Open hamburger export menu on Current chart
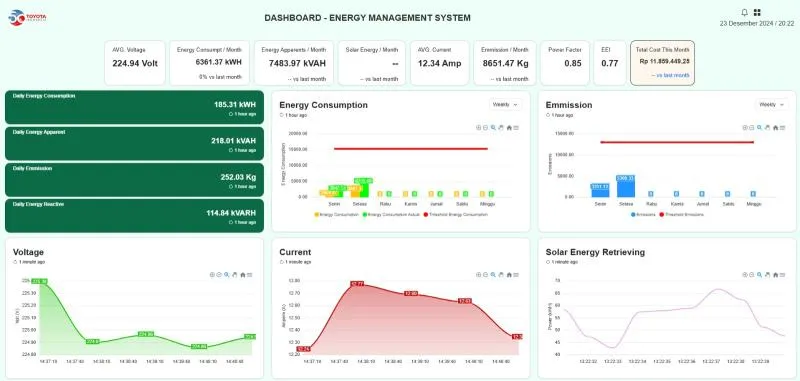800x381 pixels. click(x=516, y=274)
